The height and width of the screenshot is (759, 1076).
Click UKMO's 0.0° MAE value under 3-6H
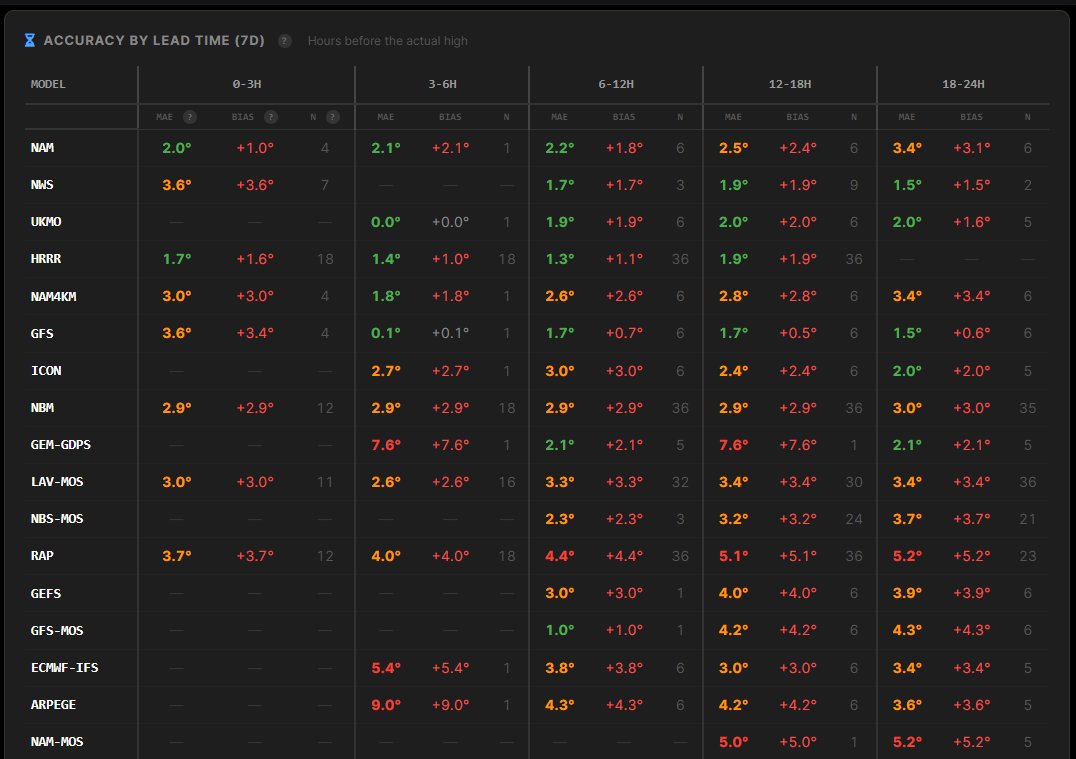click(386, 222)
